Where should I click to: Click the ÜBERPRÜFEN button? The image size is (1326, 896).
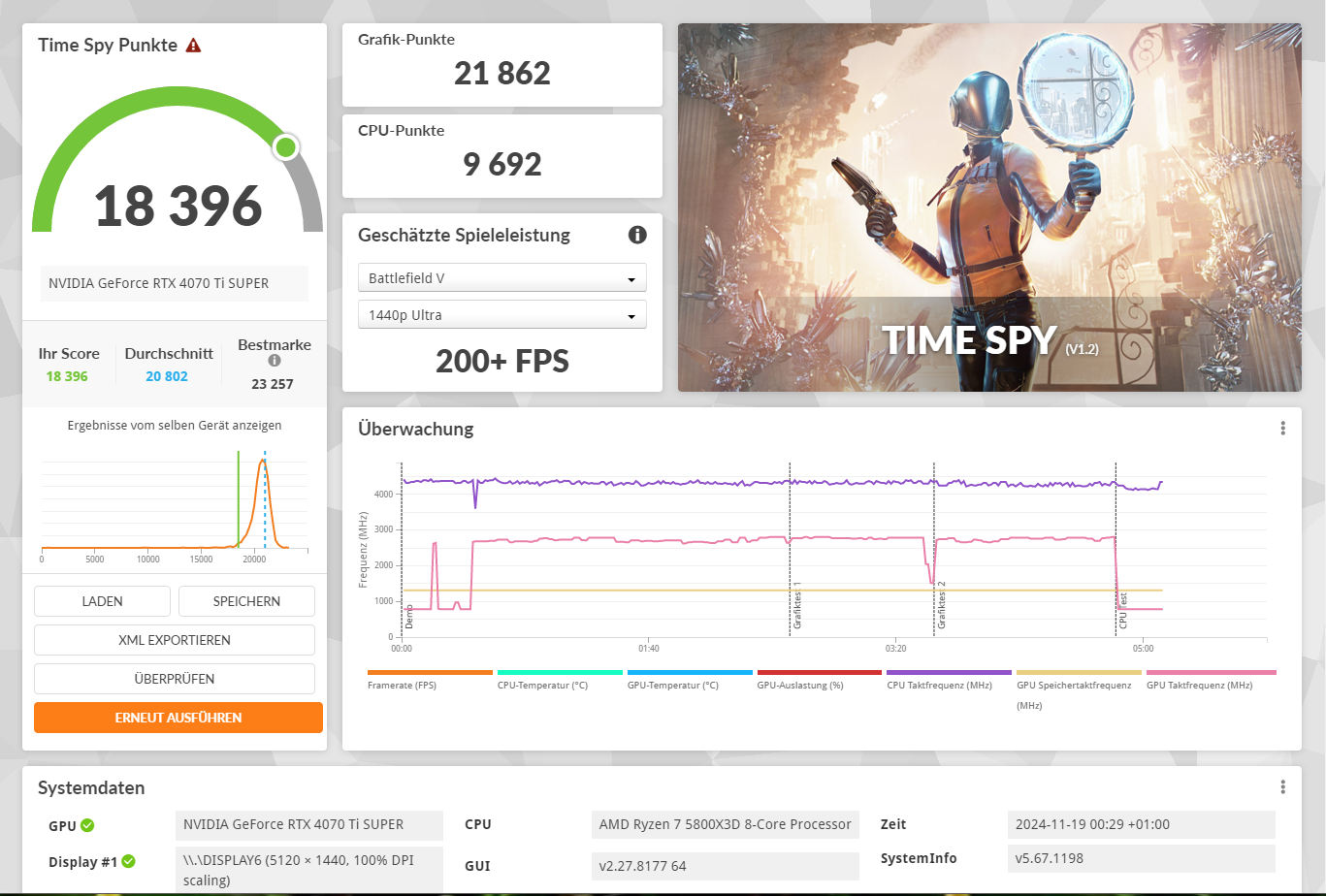(x=175, y=679)
